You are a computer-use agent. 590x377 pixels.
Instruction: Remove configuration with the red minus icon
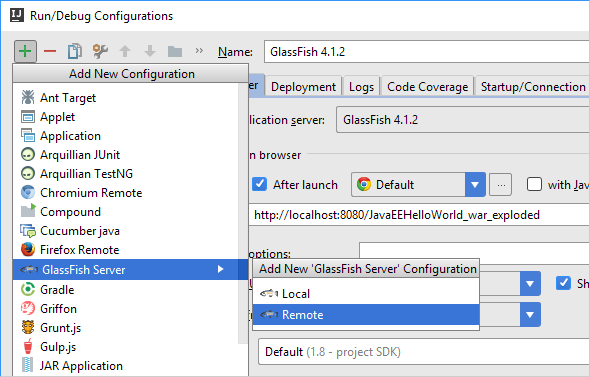pyautogui.click(x=50, y=51)
